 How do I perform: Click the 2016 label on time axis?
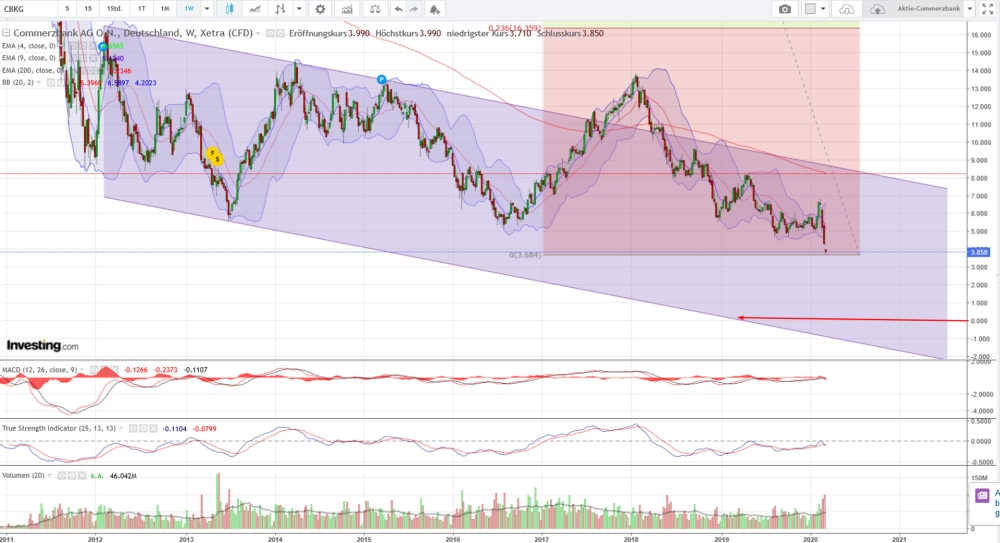[452, 539]
